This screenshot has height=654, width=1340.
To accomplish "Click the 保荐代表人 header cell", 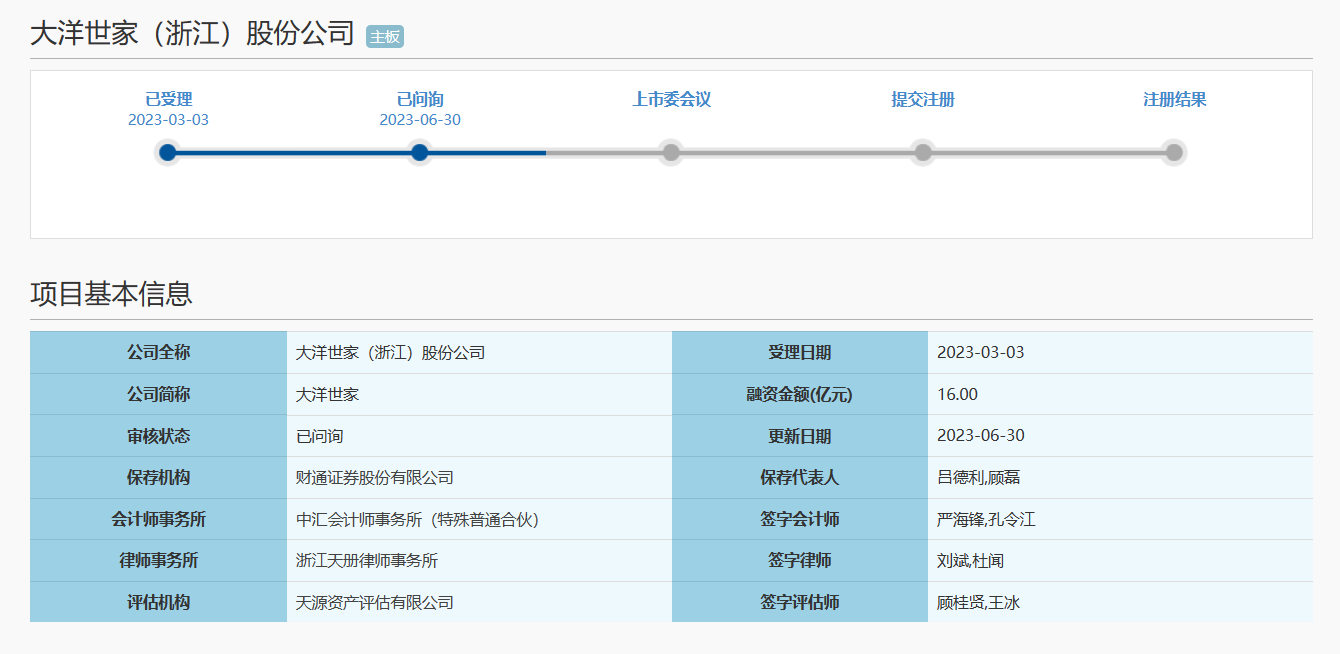I will [x=800, y=478].
